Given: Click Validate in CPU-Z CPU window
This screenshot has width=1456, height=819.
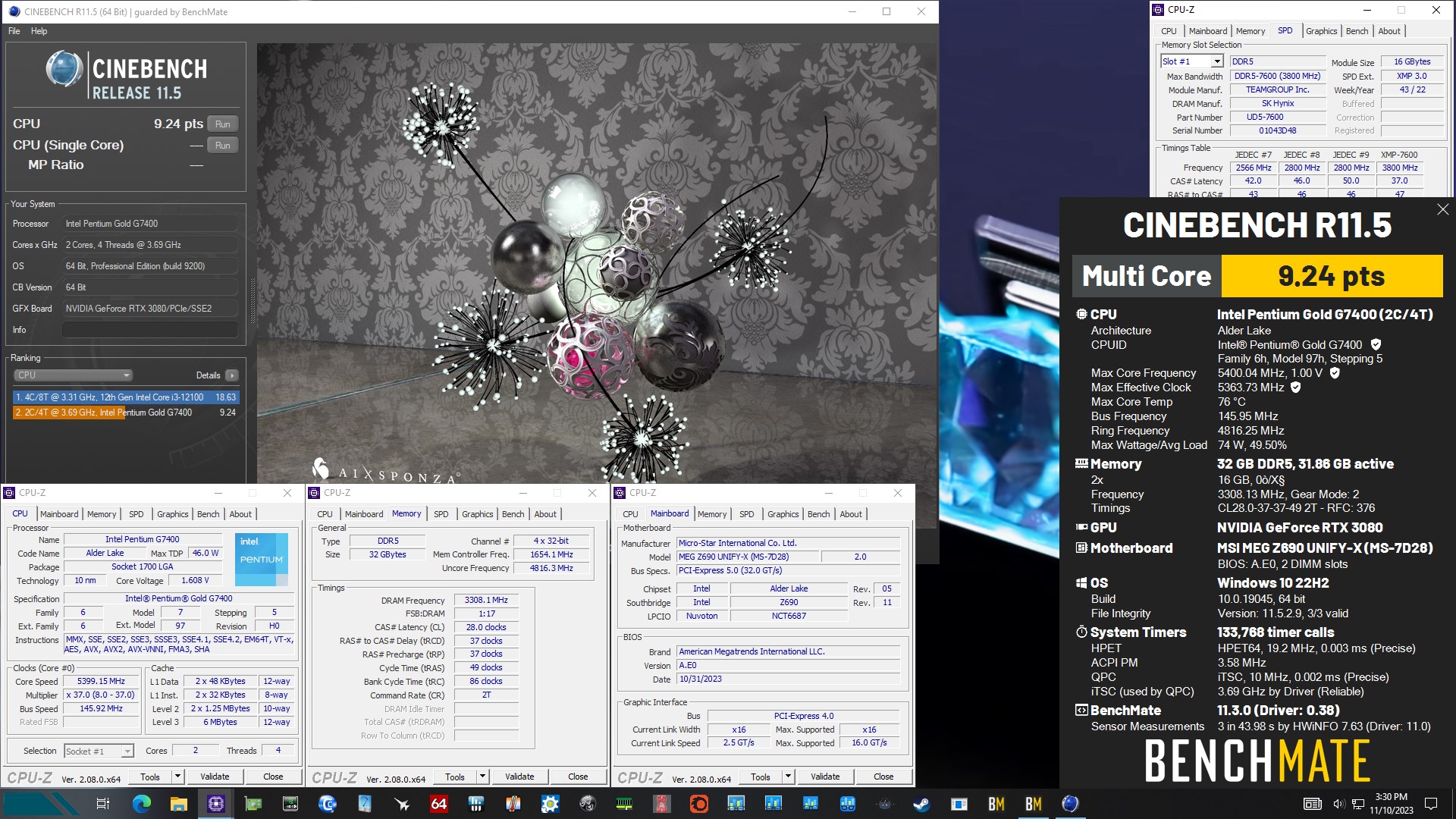Looking at the screenshot, I should [x=215, y=777].
